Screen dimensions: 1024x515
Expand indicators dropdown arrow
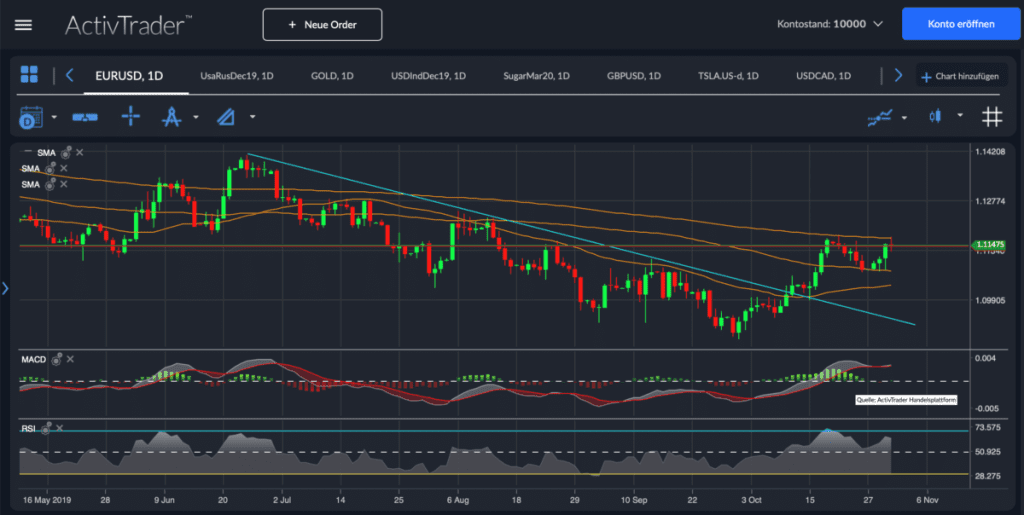click(x=904, y=117)
